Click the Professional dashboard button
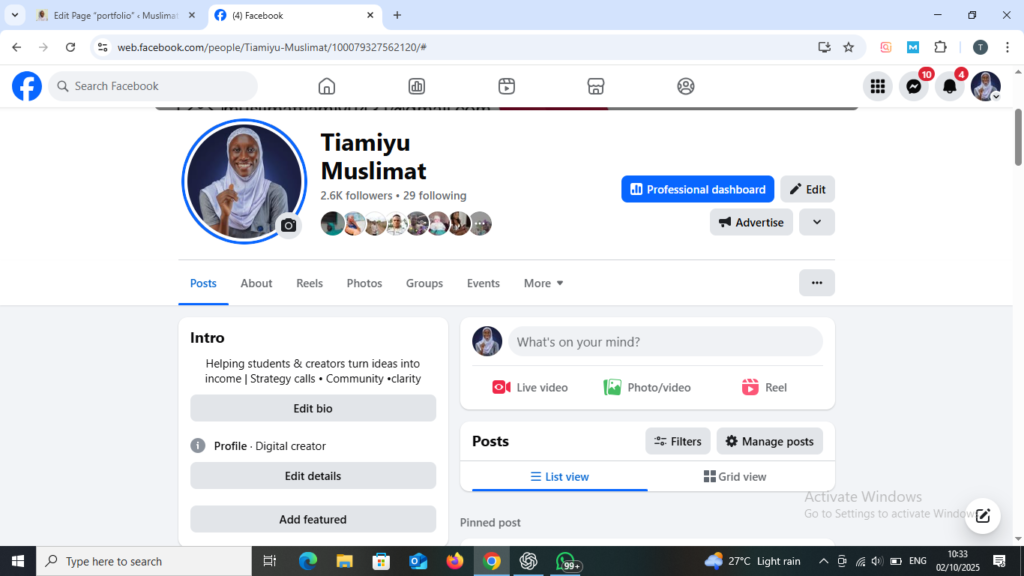This screenshot has width=1024, height=576. coord(697,189)
